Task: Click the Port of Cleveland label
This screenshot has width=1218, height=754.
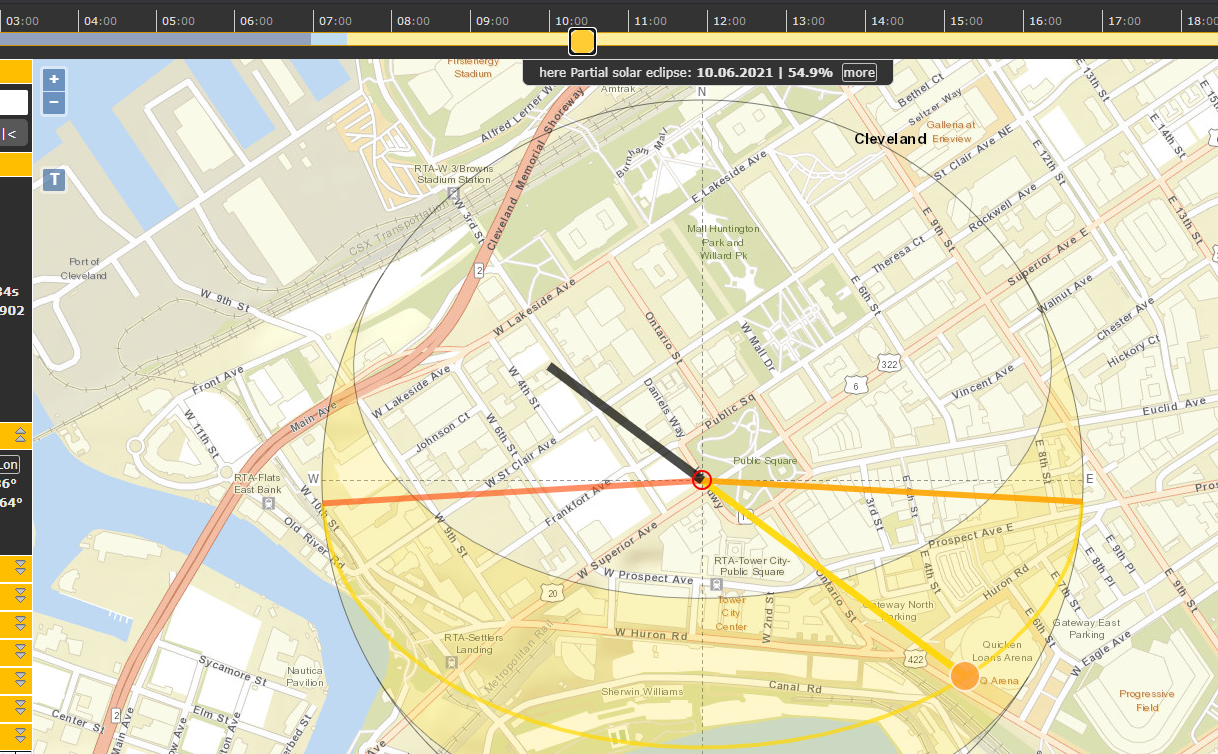Action: click(x=84, y=268)
